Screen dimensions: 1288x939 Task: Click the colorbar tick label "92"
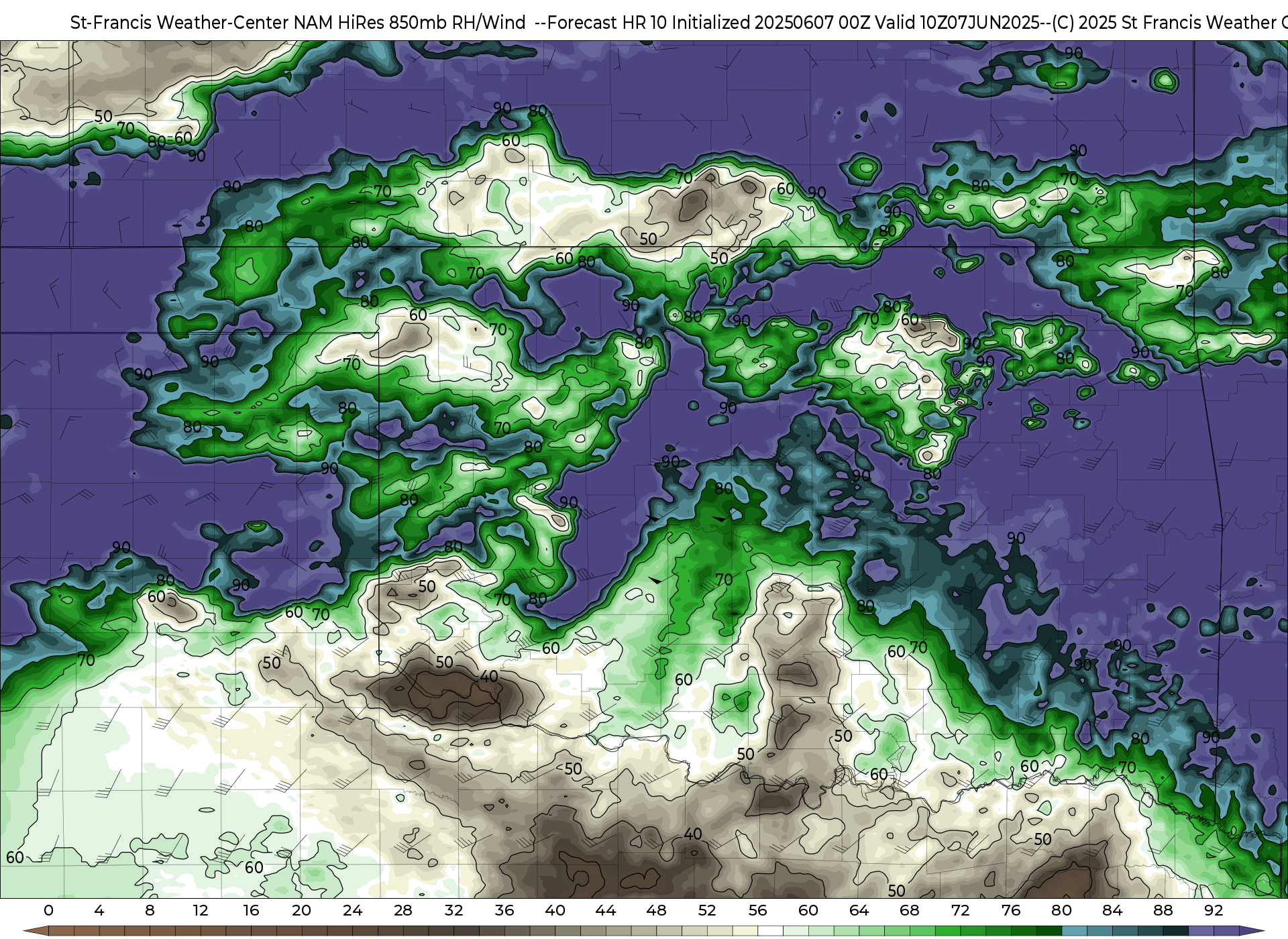[1214, 910]
